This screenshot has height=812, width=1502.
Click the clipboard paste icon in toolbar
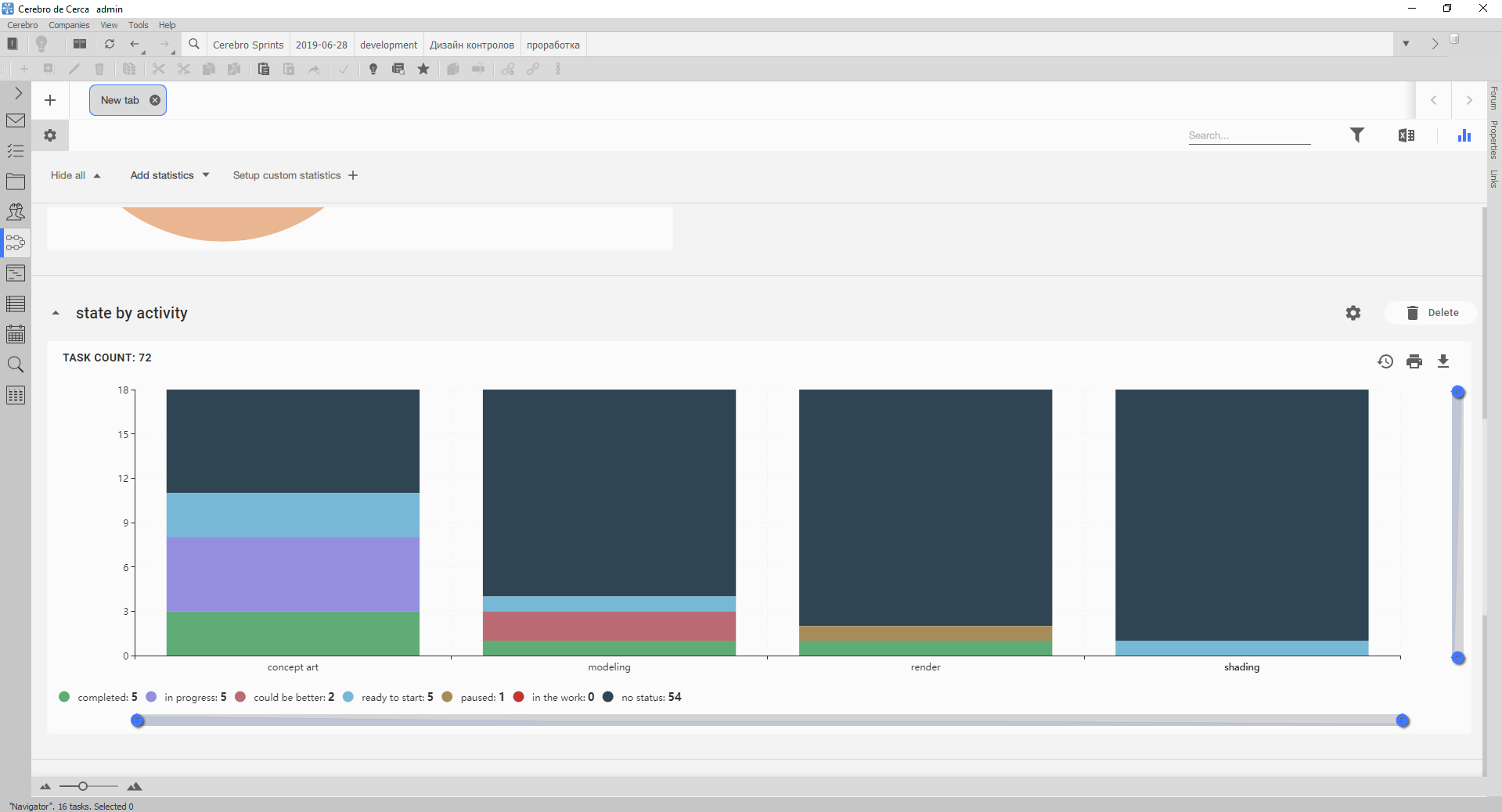[x=264, y=69]
